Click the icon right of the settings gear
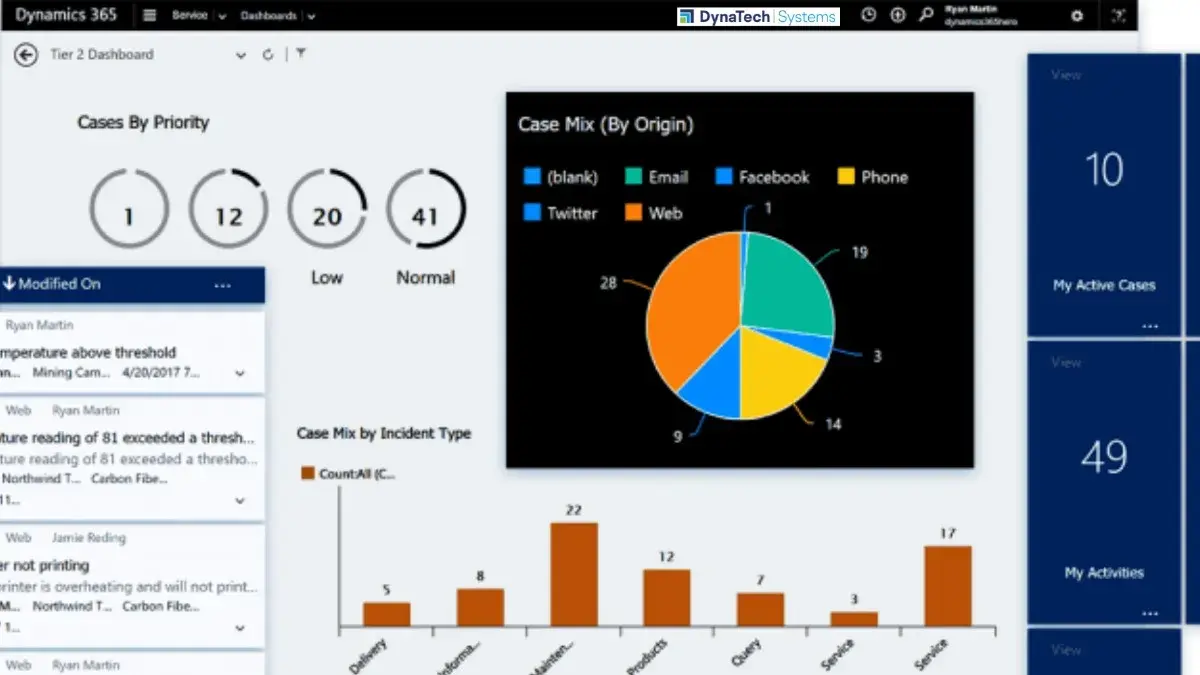The height and width of the screenshot is (675, 1200). click(1118, 15)
